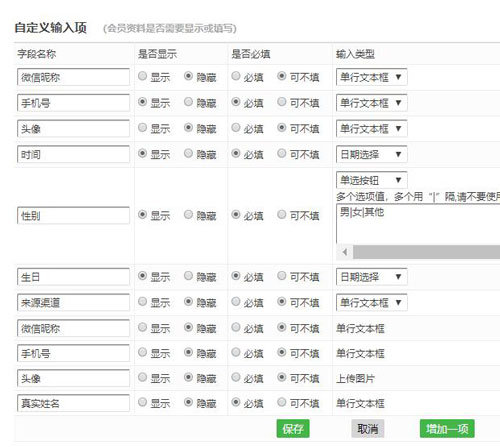Edit the 性别 field name input

click(x=73, y=215)
